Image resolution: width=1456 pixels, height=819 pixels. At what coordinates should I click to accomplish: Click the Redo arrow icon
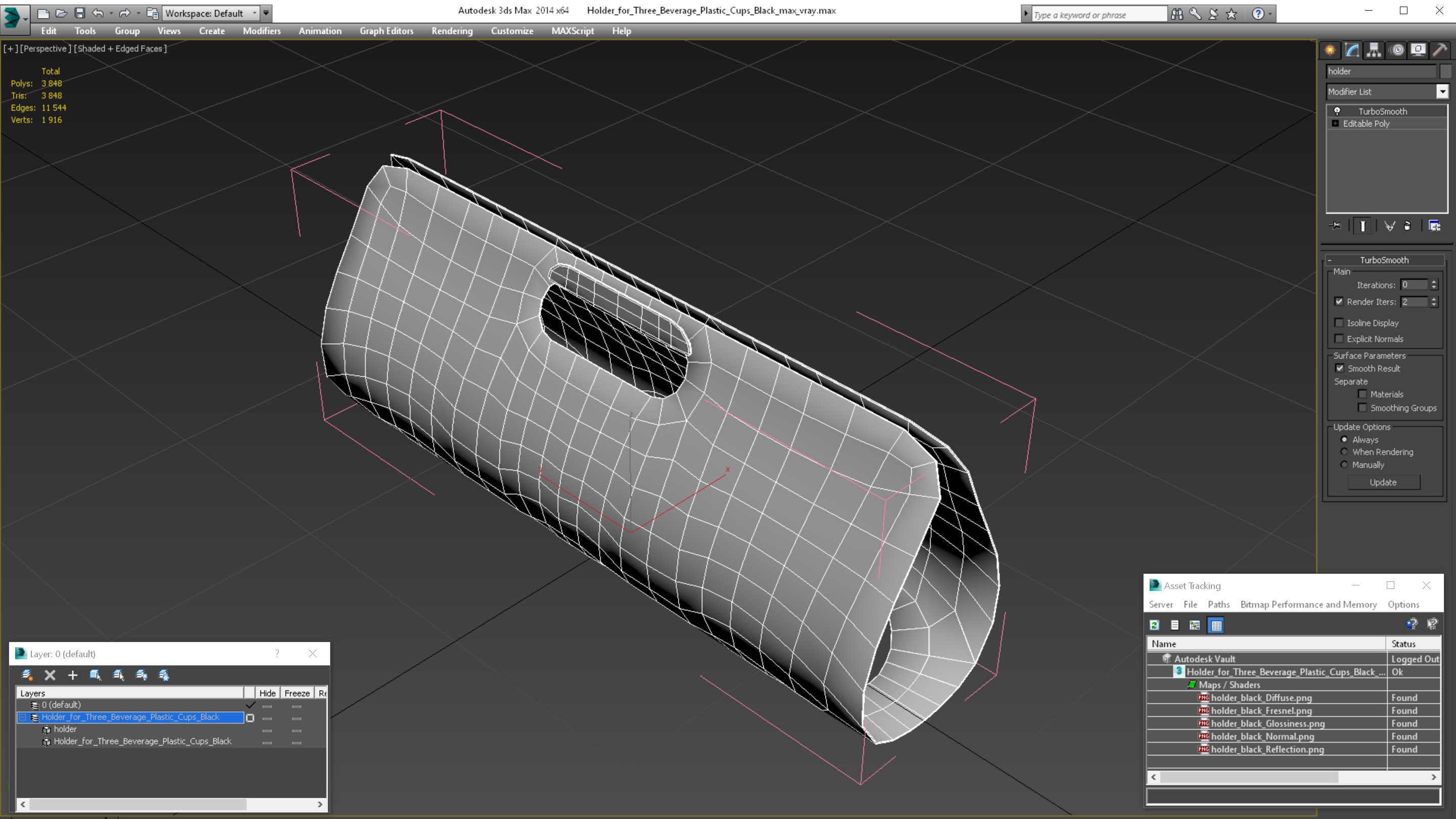pos(125,13)
